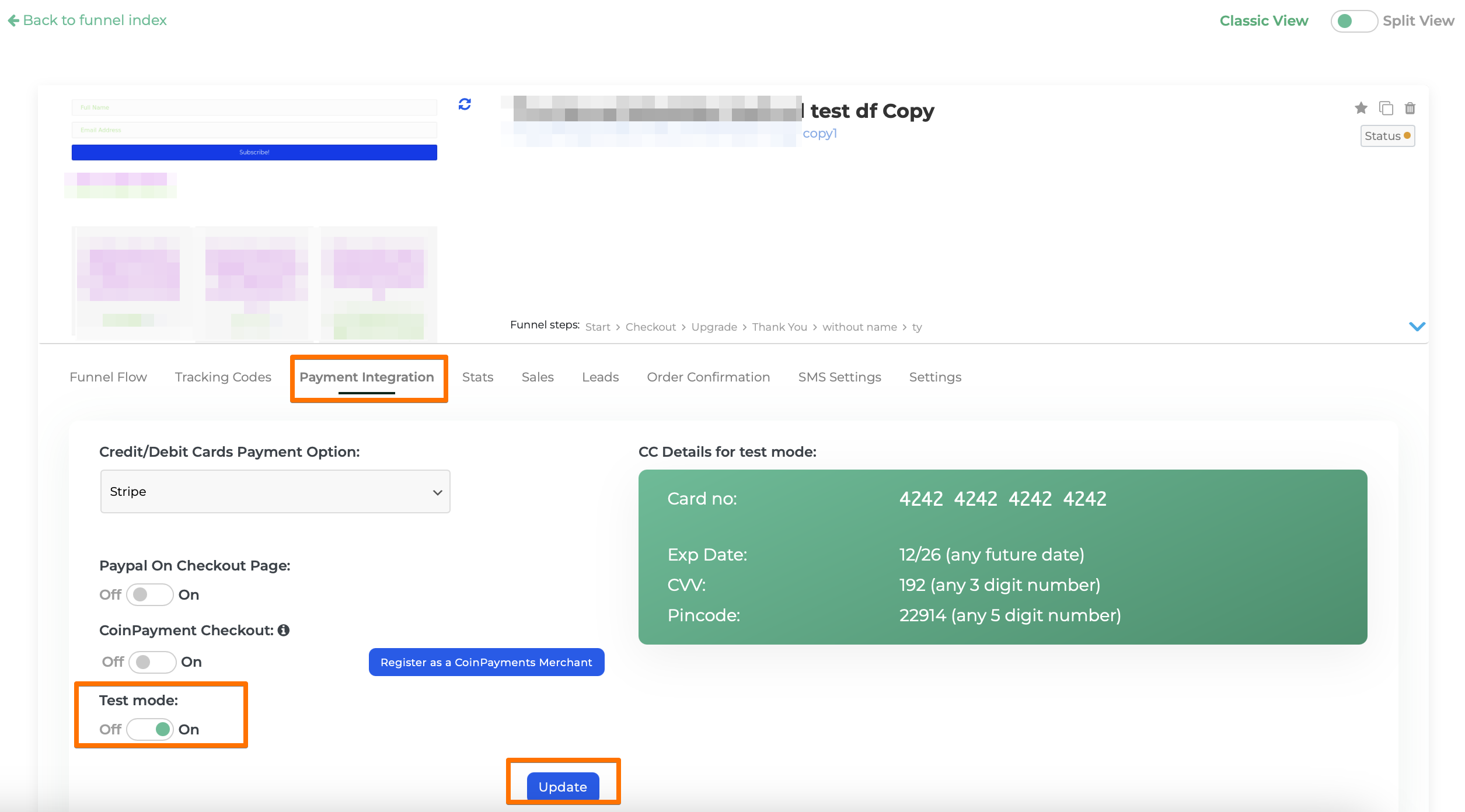Open the Stripe payment option dropdown
The height and width of the screenshot is (812, 1465).
pos(275,491)
